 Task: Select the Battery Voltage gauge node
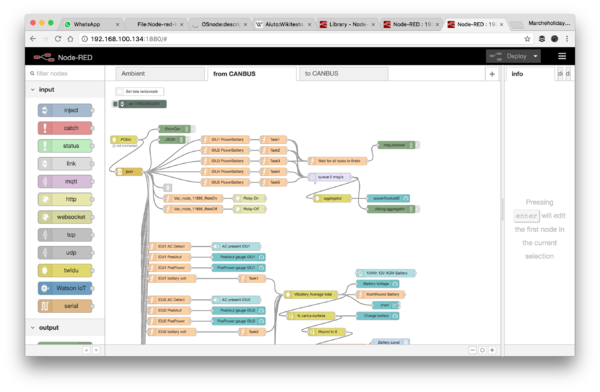(378, 284)
